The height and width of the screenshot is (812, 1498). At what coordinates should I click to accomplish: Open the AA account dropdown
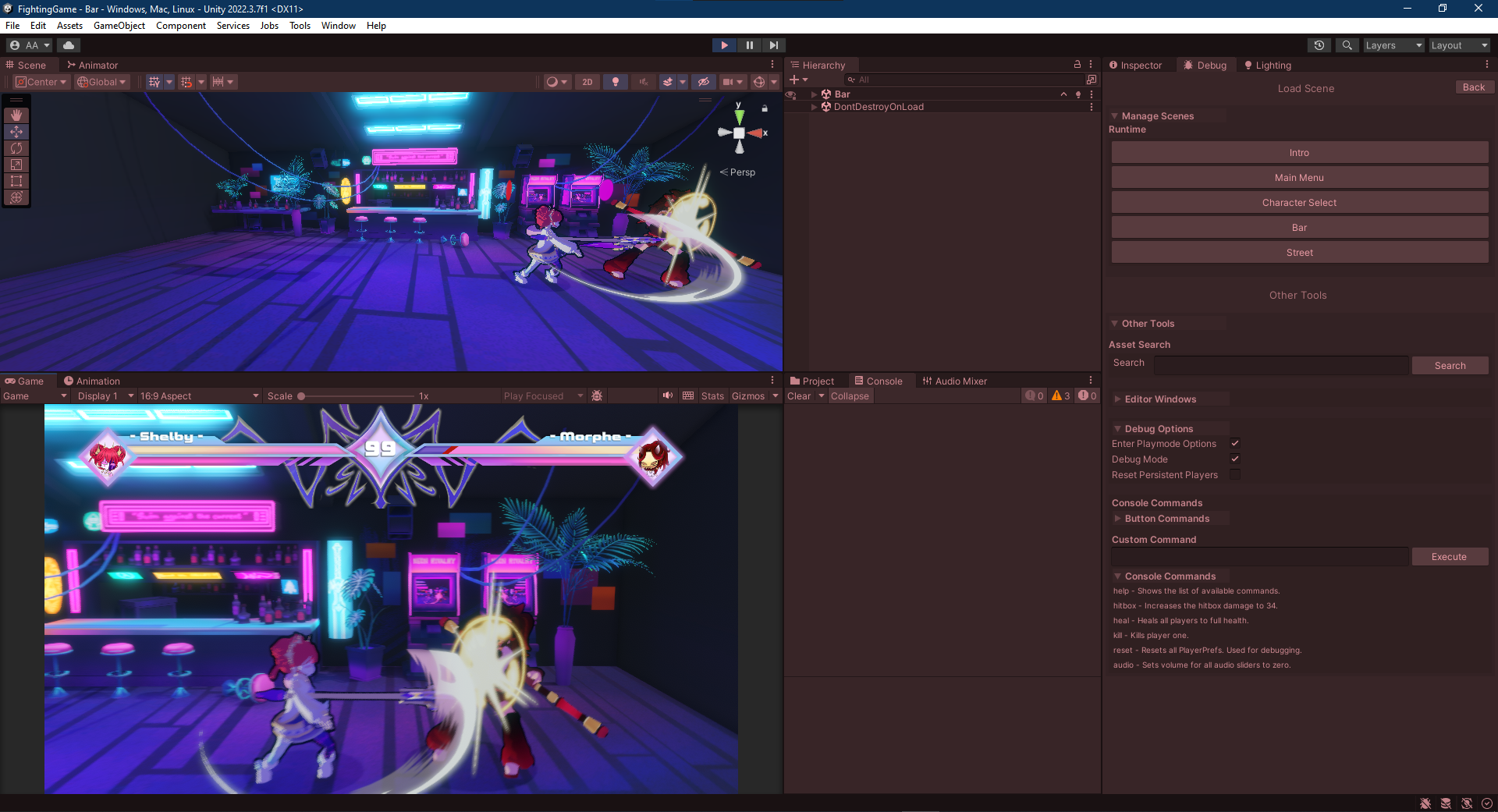click(x=30, y=45)
